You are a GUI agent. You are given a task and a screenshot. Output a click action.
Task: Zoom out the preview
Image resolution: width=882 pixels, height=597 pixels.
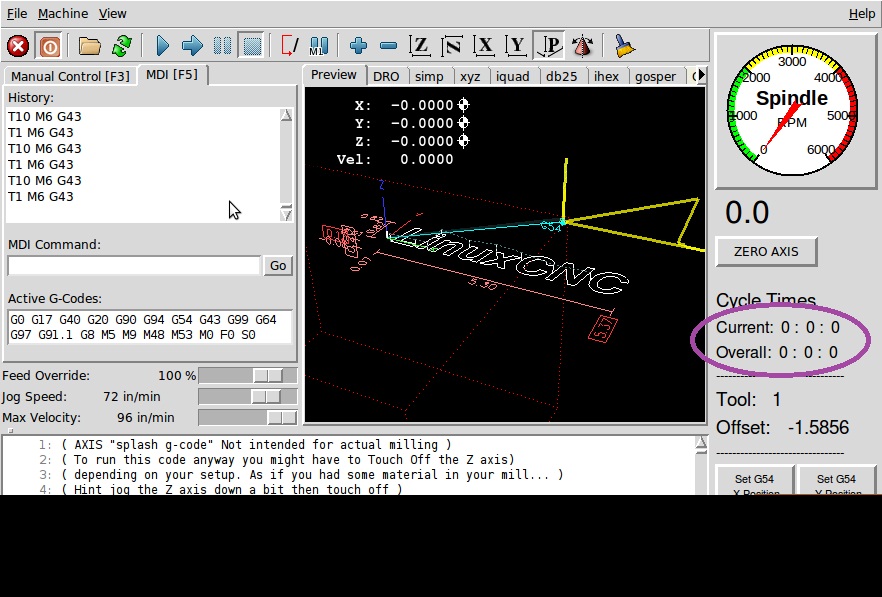coord(388,46)
